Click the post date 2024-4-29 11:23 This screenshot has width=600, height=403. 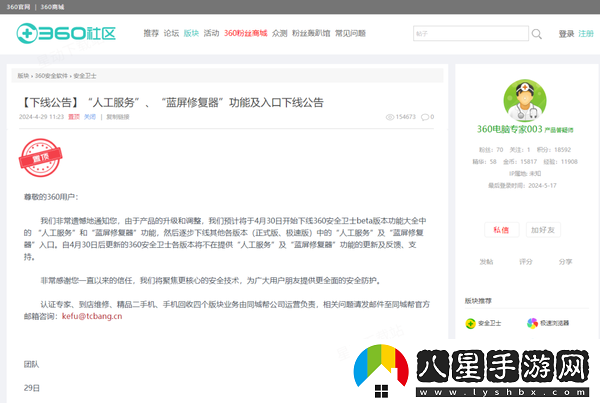point(41,117)
